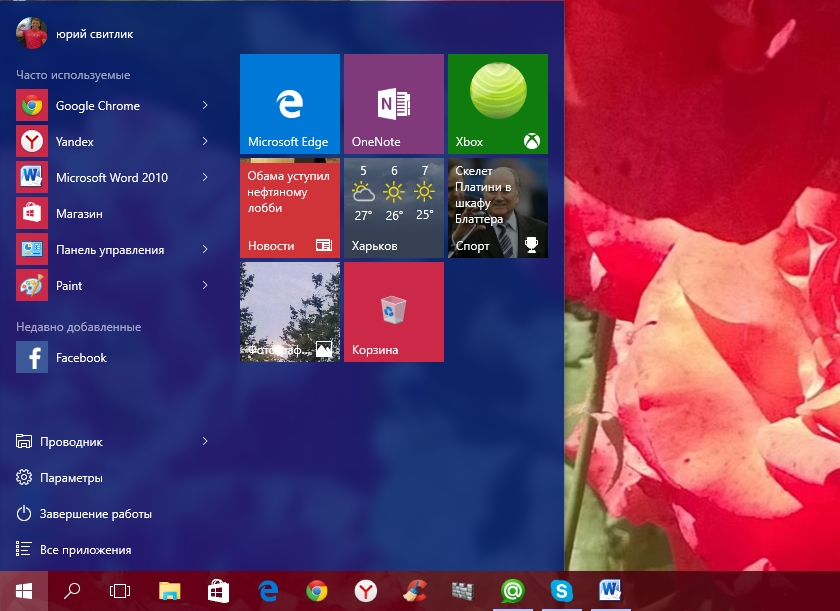840x611 pixels.
Task: Open the Харьков weather tile
Action: (393, 207)
